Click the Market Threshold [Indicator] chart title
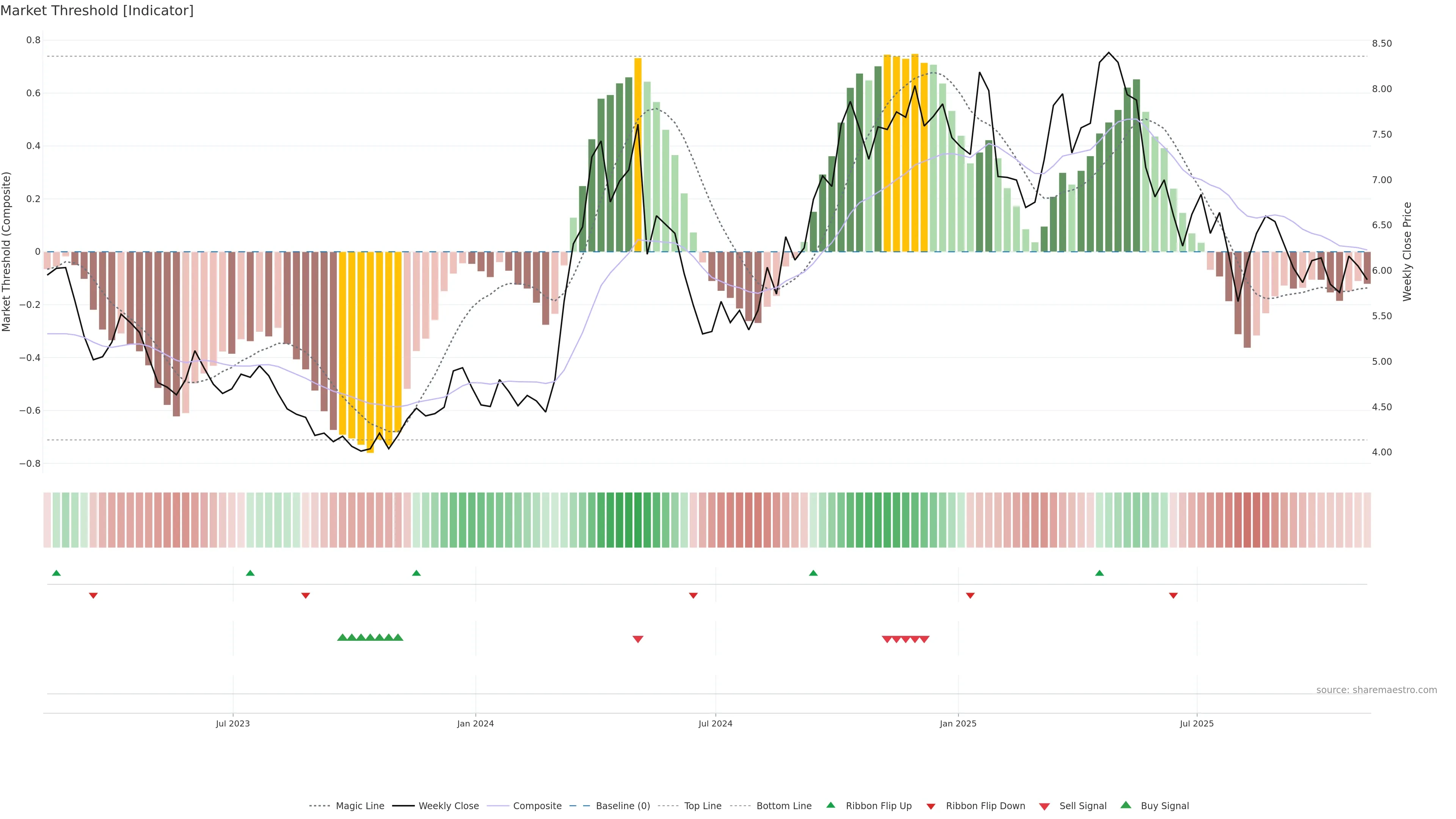Screen dimensions: 1456x819 [x=97, y=11]
